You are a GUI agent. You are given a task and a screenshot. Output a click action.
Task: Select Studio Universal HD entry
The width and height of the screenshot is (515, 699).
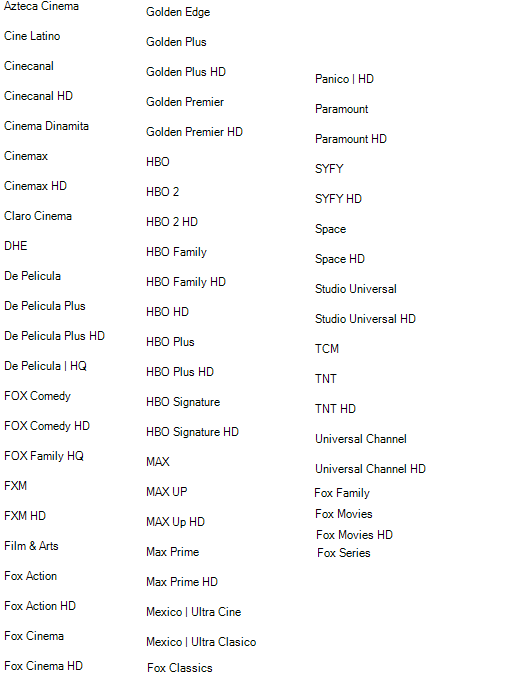tap(365, 319)
